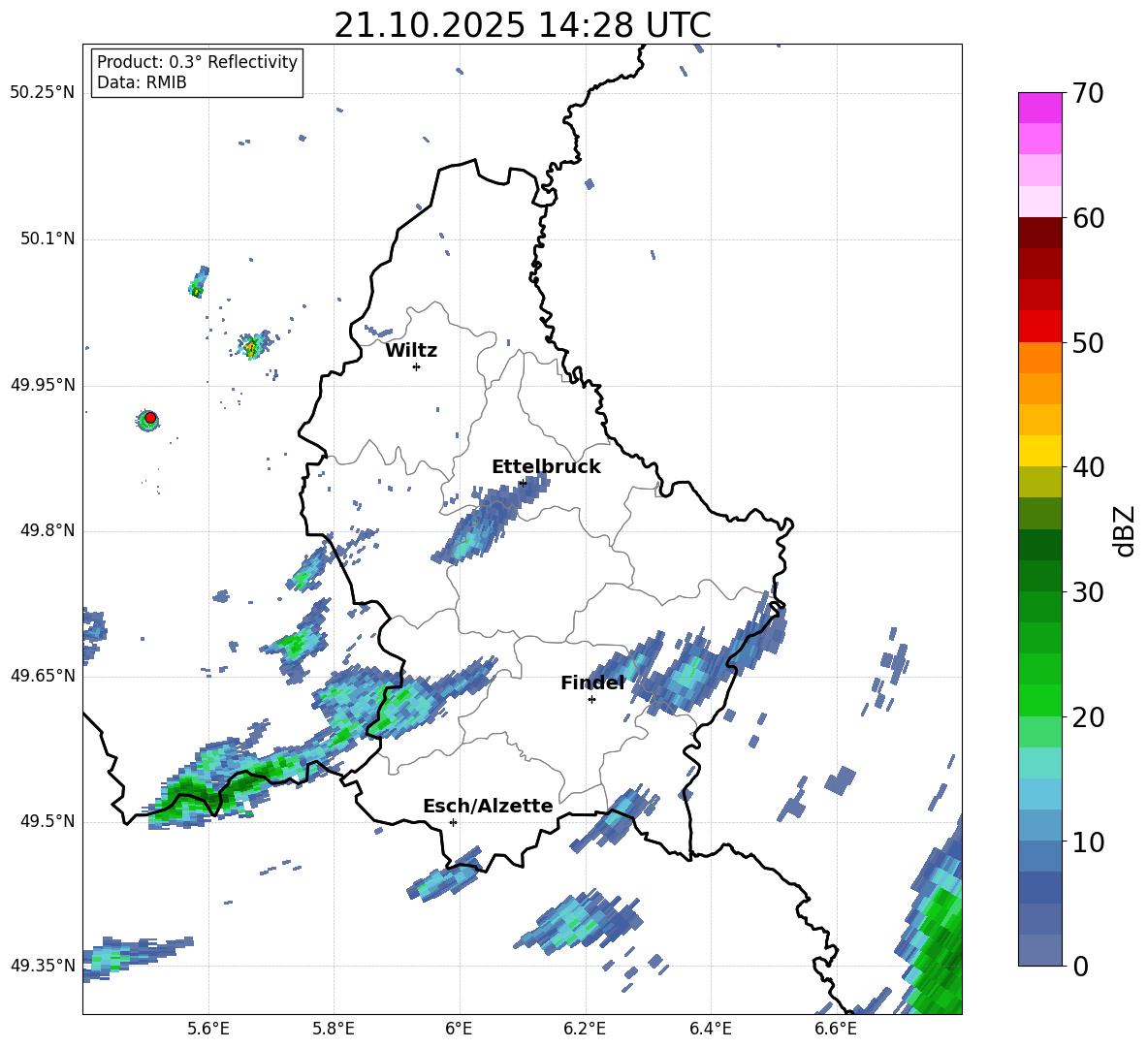Image resolution: width=1148 pixels, height=1048 pixels.
Task: Click the 49.5°N latitude label
Action: click(48, 821)
